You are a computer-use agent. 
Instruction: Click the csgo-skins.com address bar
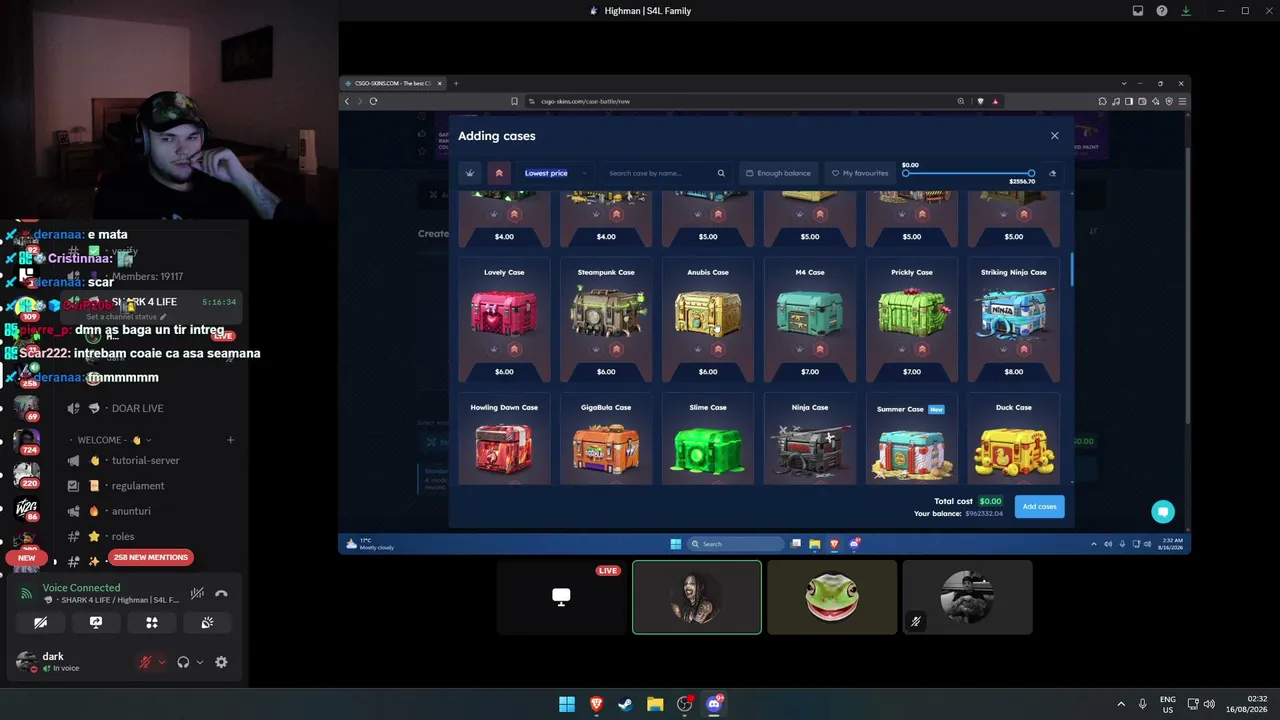tap(740, 101)
